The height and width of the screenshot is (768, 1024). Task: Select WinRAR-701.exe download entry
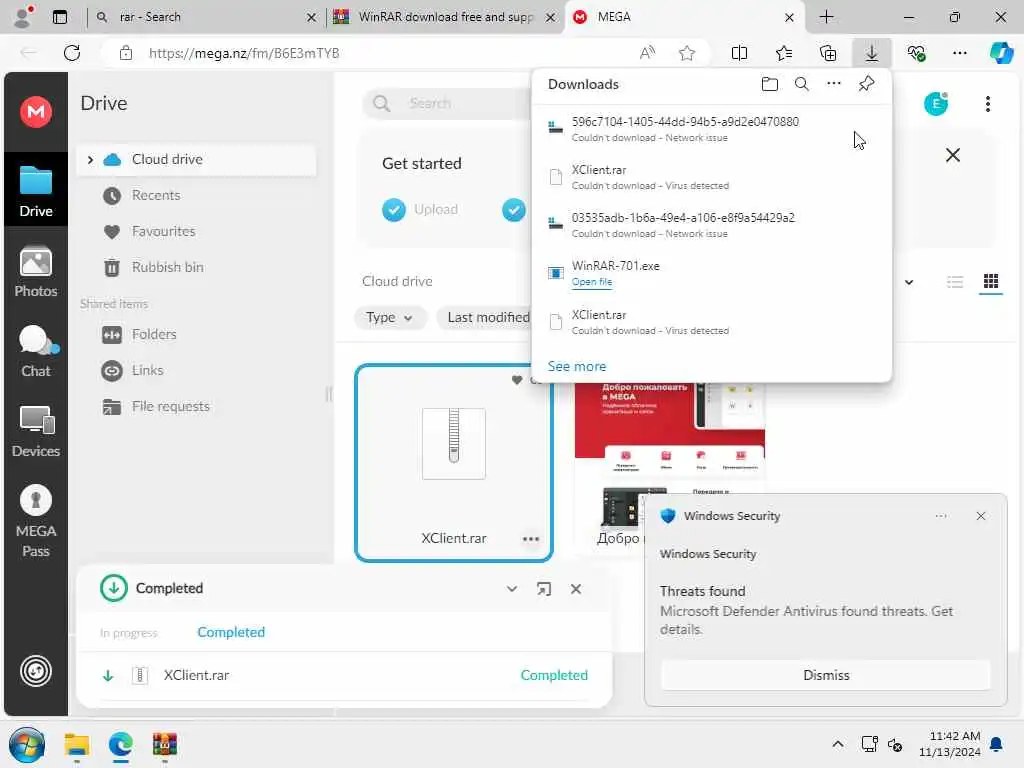pyautogui.click(x=712, y=273)
